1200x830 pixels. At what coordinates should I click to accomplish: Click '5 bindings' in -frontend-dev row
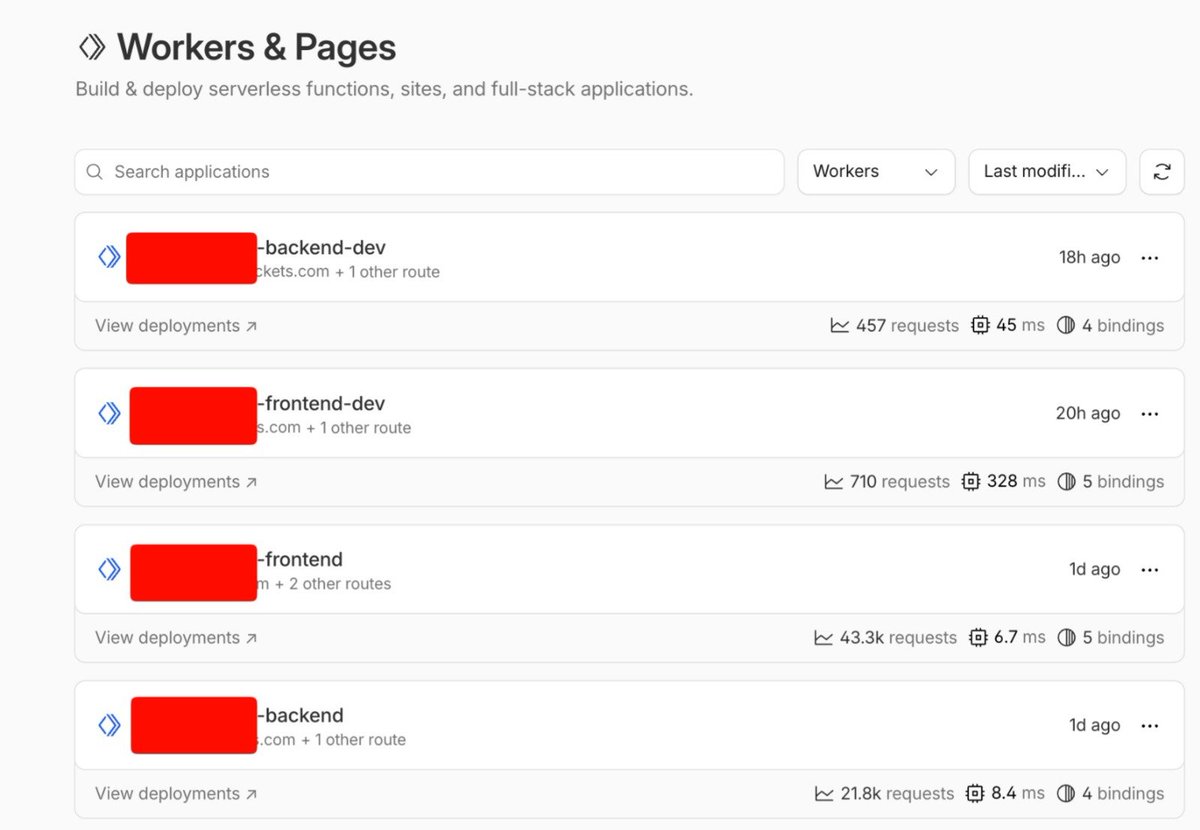click(x=1123, y=482)
